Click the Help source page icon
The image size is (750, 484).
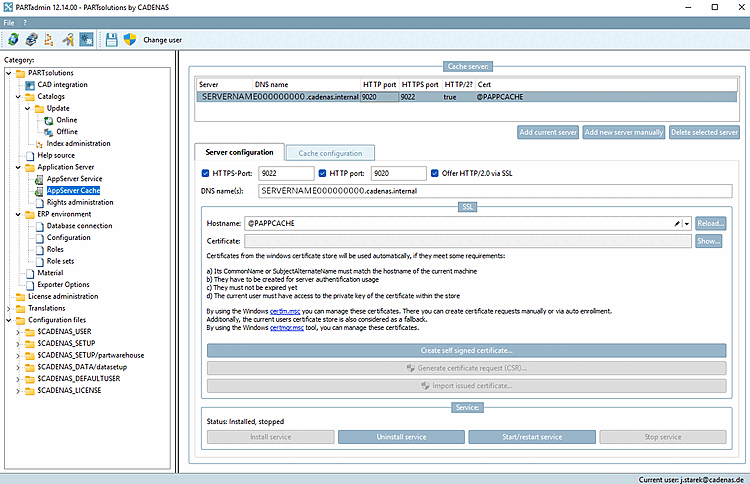click(x=30, y=155)
